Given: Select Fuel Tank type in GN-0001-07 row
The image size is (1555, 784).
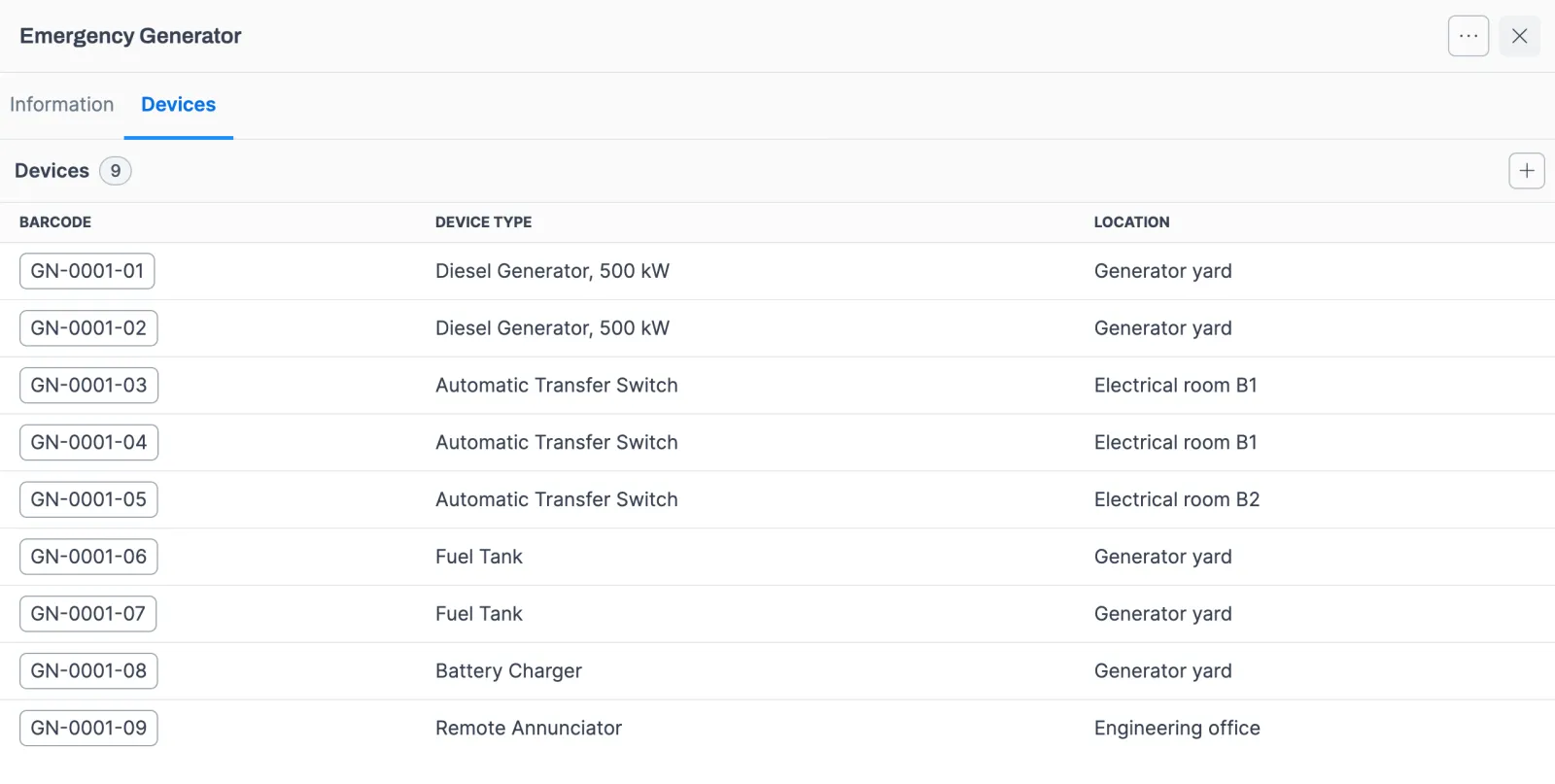Looking at the screenshot, I should click(x=479, y=614).
